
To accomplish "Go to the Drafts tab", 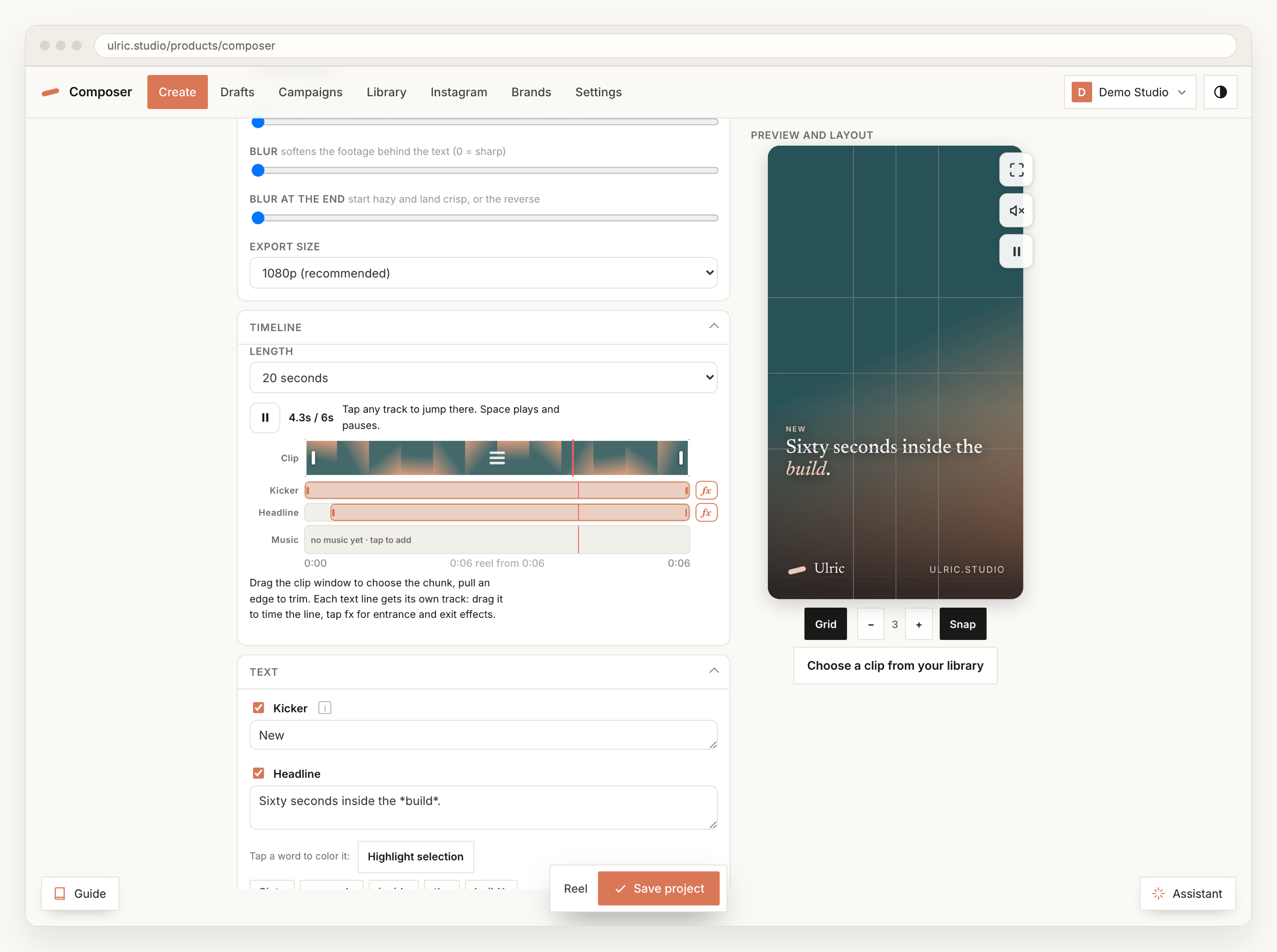I will tap(237, 92).
